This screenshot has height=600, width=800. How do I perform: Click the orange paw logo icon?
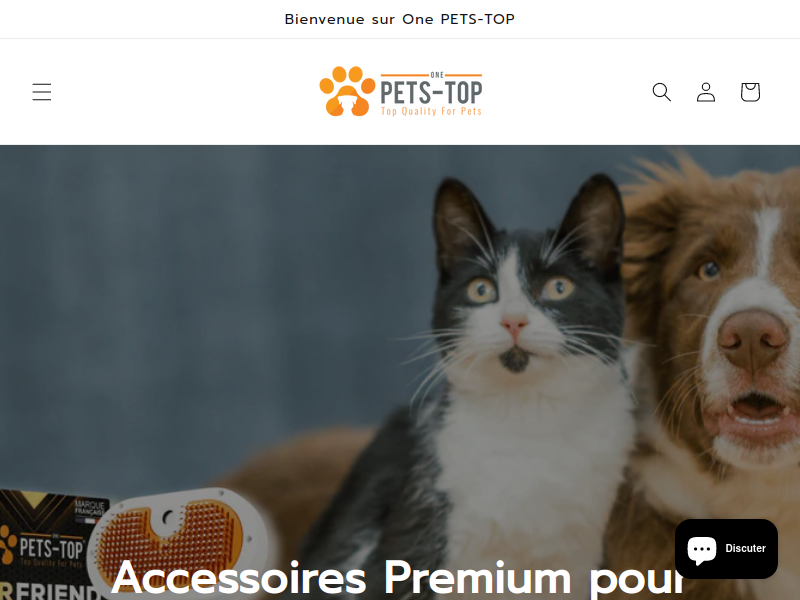pyautogui.click(x=347, y=91)
